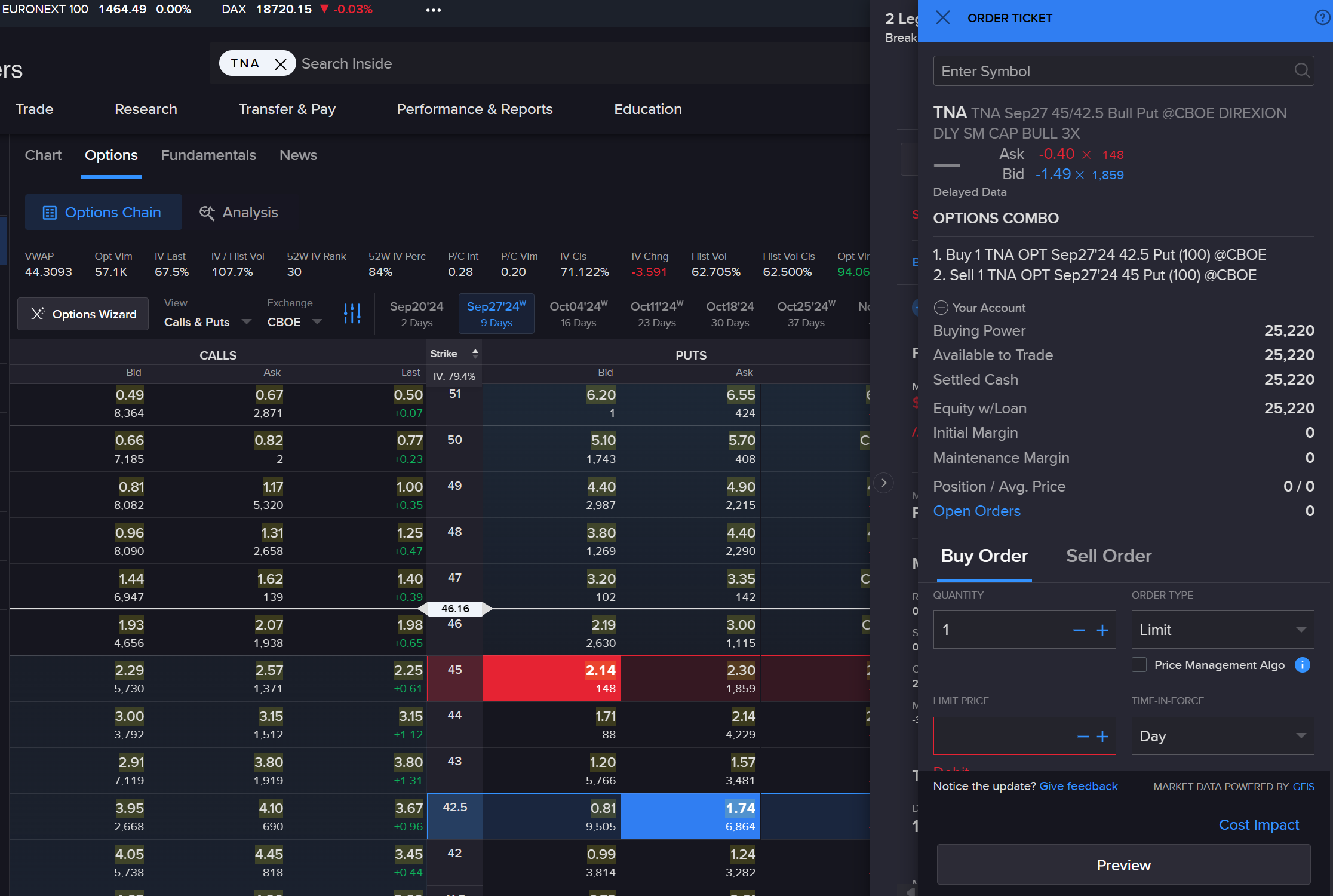Decrease limit price with minus icon
Image resolution: width=1333 pixels, height=896 pixels.
click(x=1083, y=737)
